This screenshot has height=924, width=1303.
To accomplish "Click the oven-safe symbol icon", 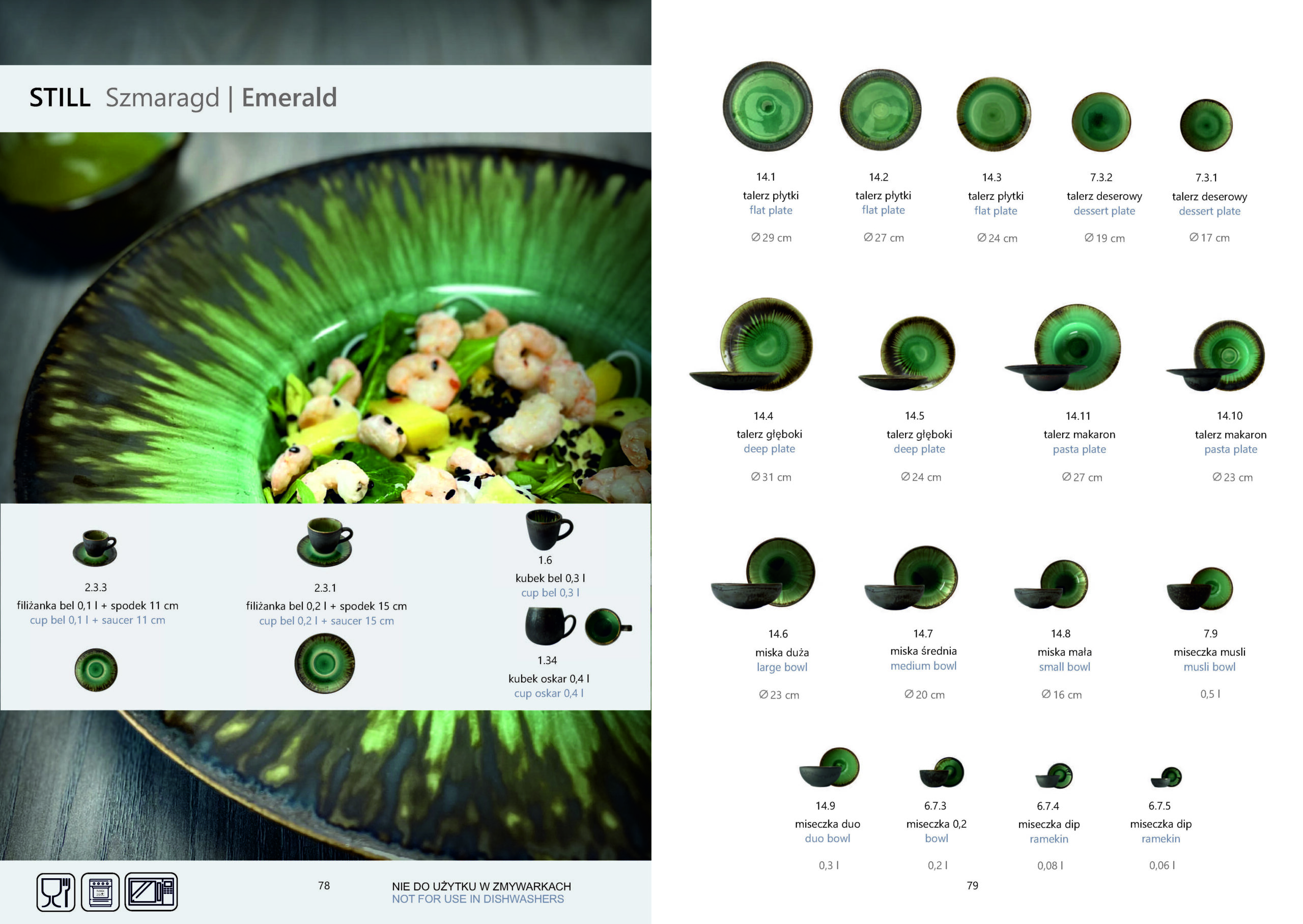I will tap(100, 892).
